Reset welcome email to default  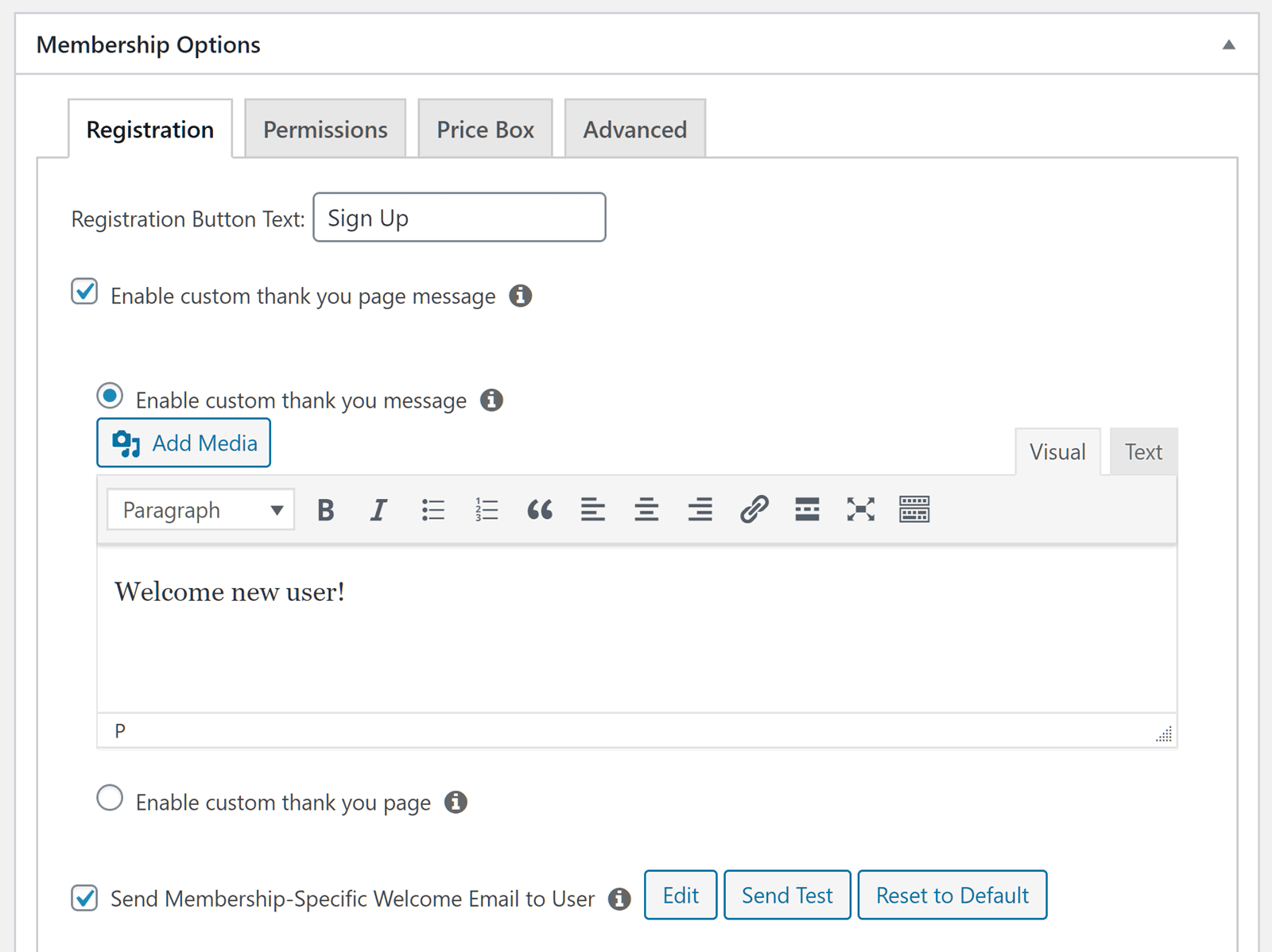[x=952, y=895]
